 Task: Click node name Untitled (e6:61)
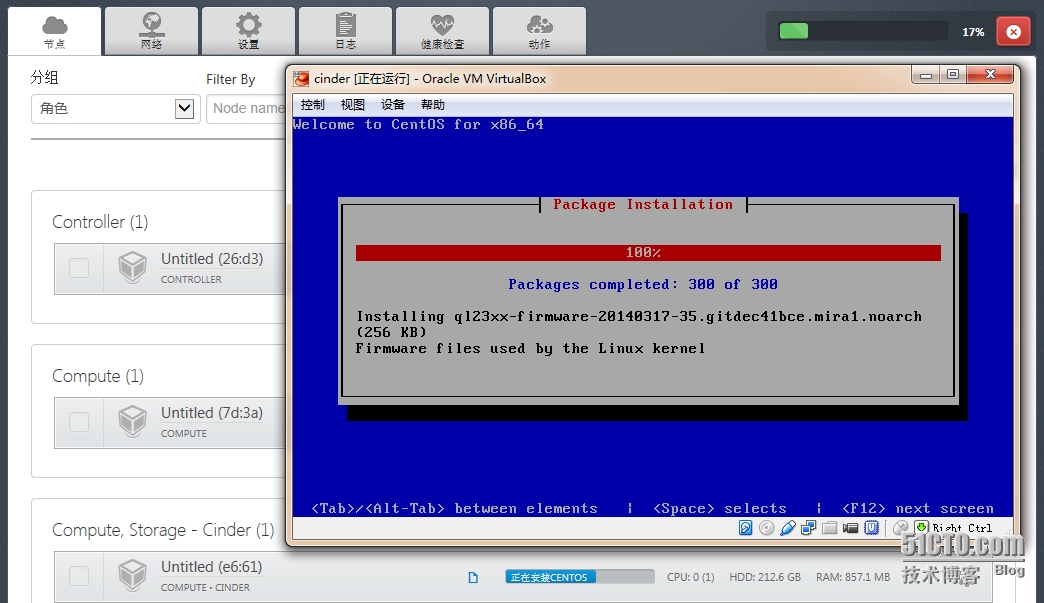[x=211, y=566]
